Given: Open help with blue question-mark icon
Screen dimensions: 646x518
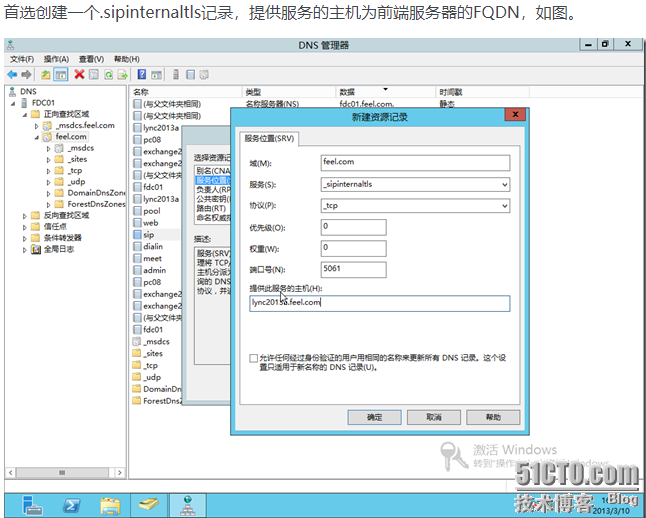Looking at the screenshot, I should tap(142, 75).
